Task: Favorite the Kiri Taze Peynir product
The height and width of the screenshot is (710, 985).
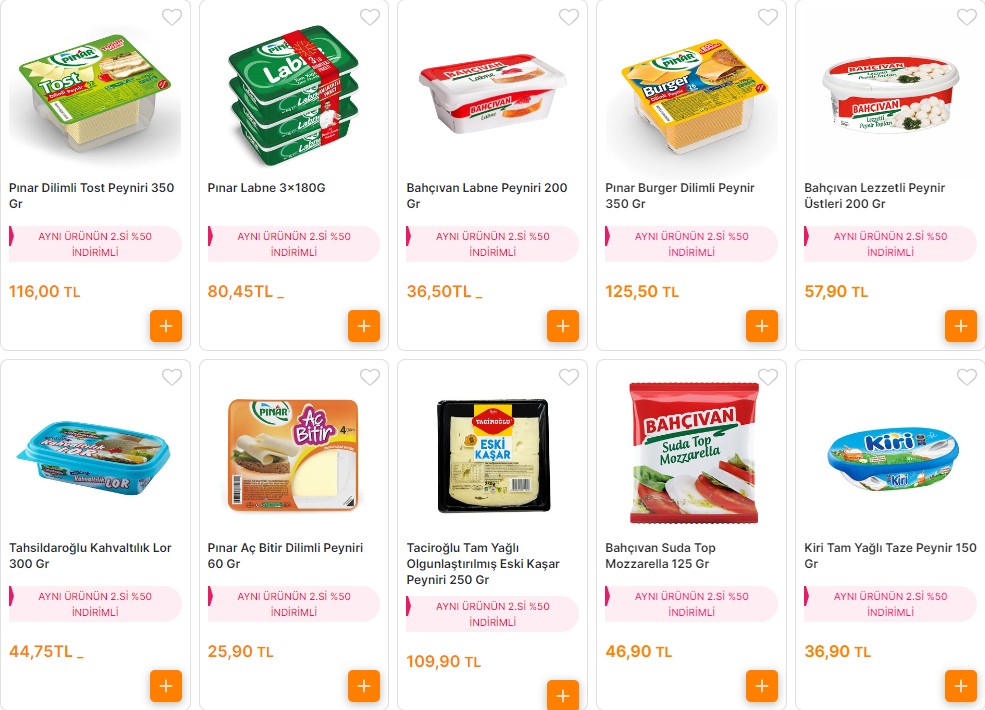Action: pos(966,377)
